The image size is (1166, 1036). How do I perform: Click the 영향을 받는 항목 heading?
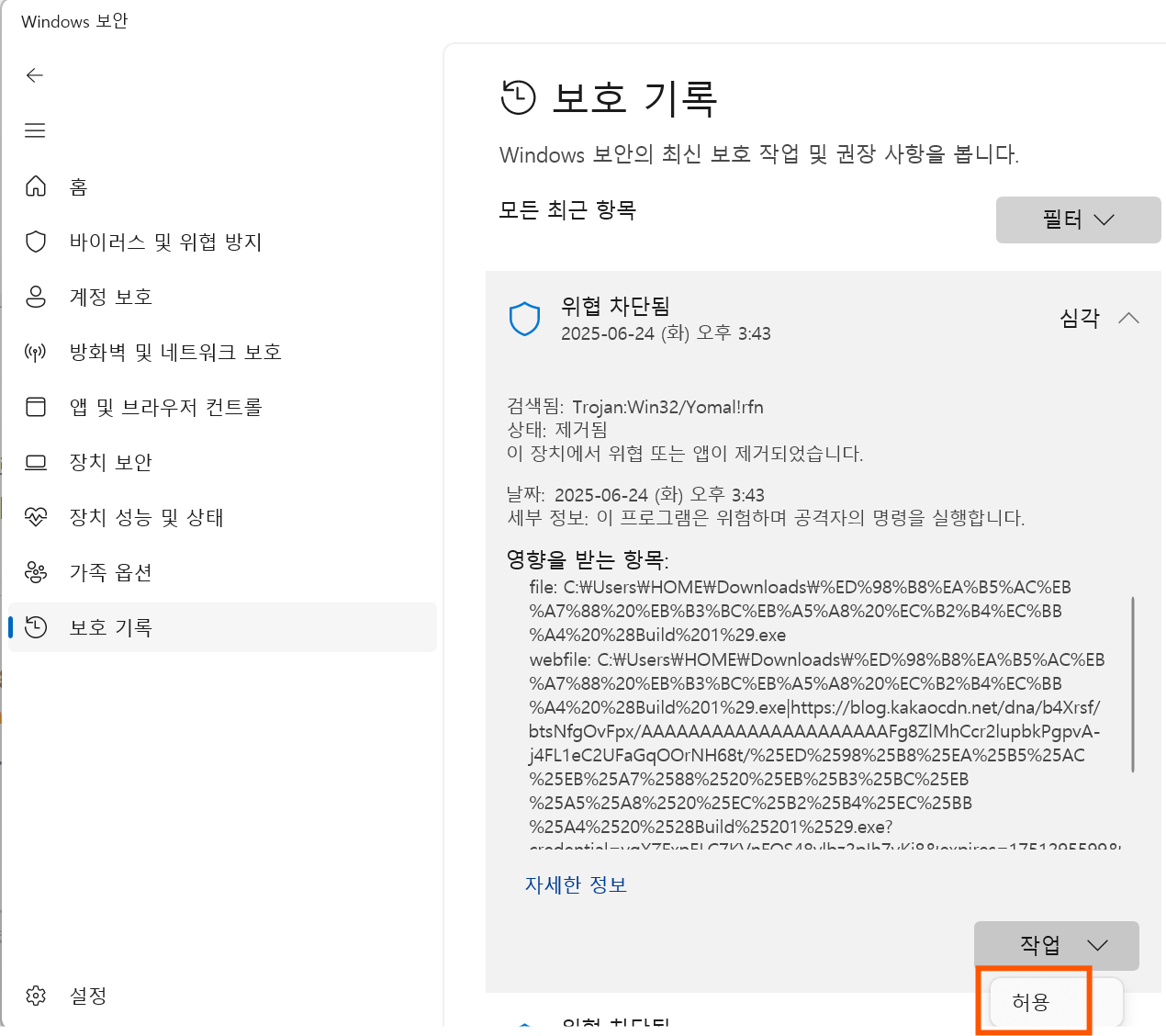(588, 558)
